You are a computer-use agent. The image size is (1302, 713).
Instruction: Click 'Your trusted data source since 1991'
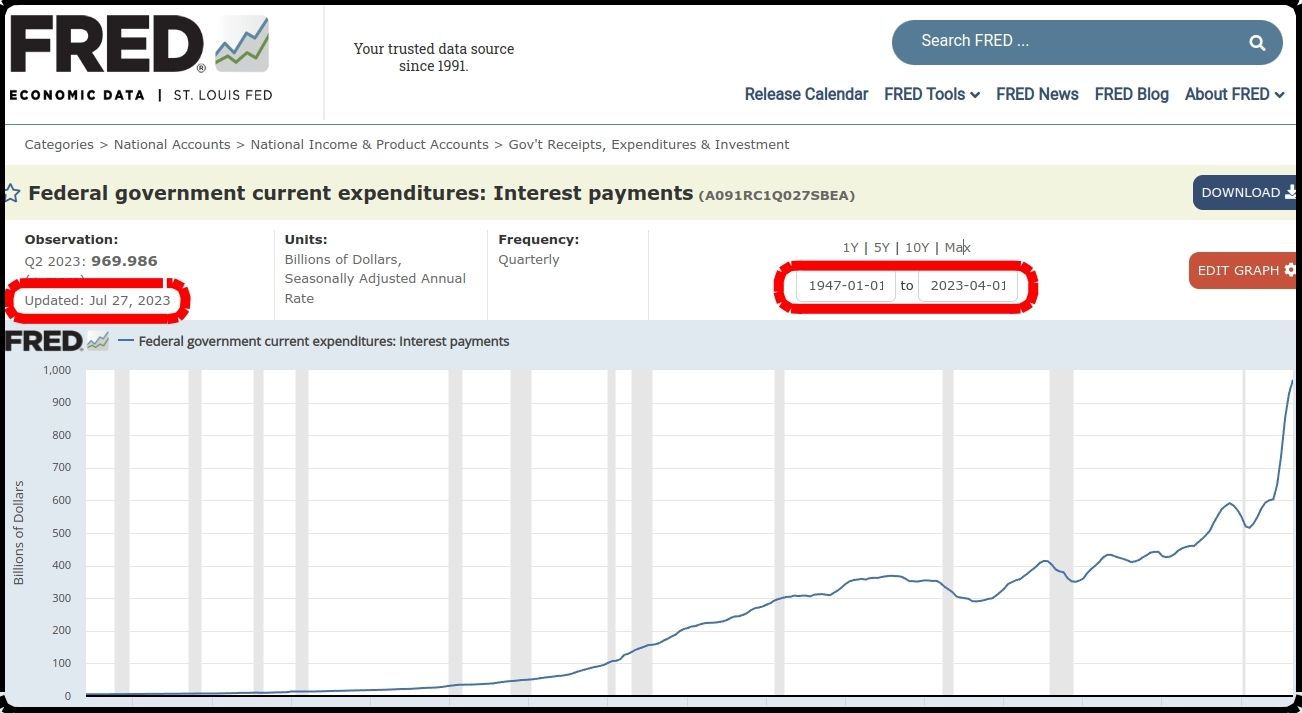point(434,57)
